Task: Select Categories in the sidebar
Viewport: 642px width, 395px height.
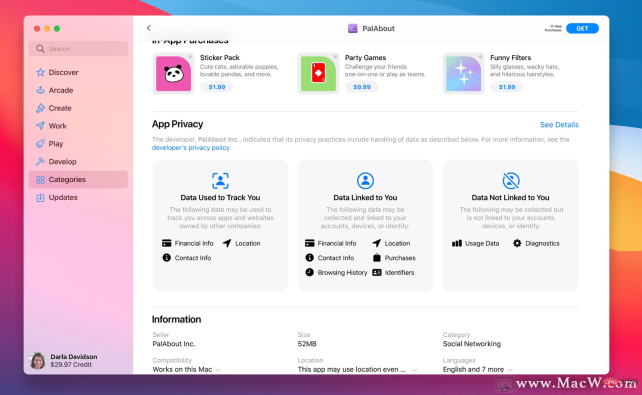Action: click(x=78, y=179)
